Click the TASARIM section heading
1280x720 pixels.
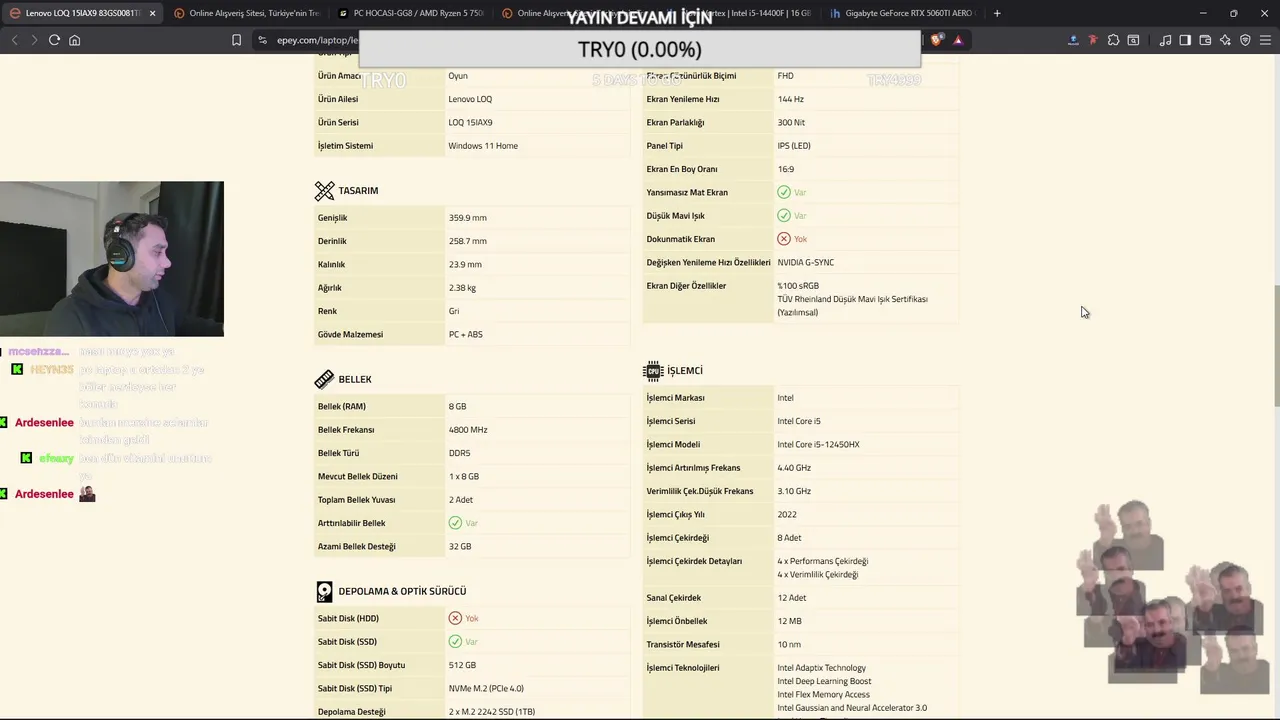(358, 190)
